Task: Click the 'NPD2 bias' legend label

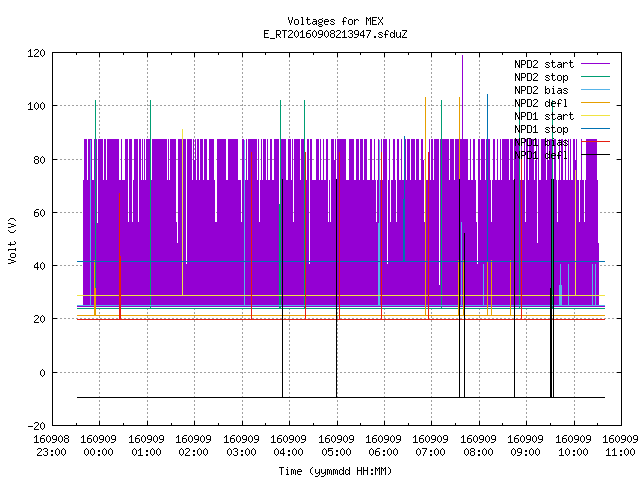Action: [541, 90]
